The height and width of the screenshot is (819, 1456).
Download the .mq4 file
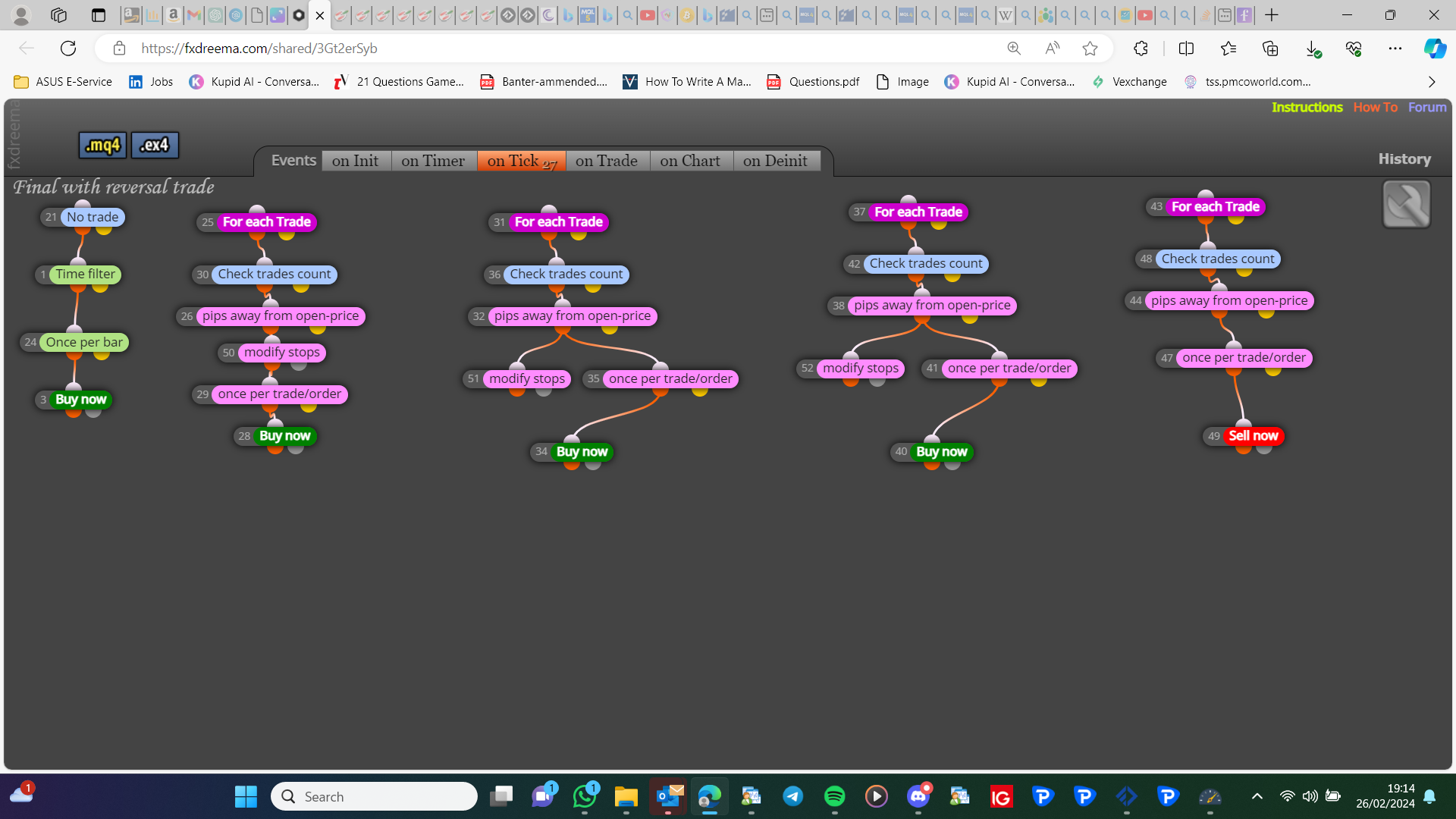102,145
